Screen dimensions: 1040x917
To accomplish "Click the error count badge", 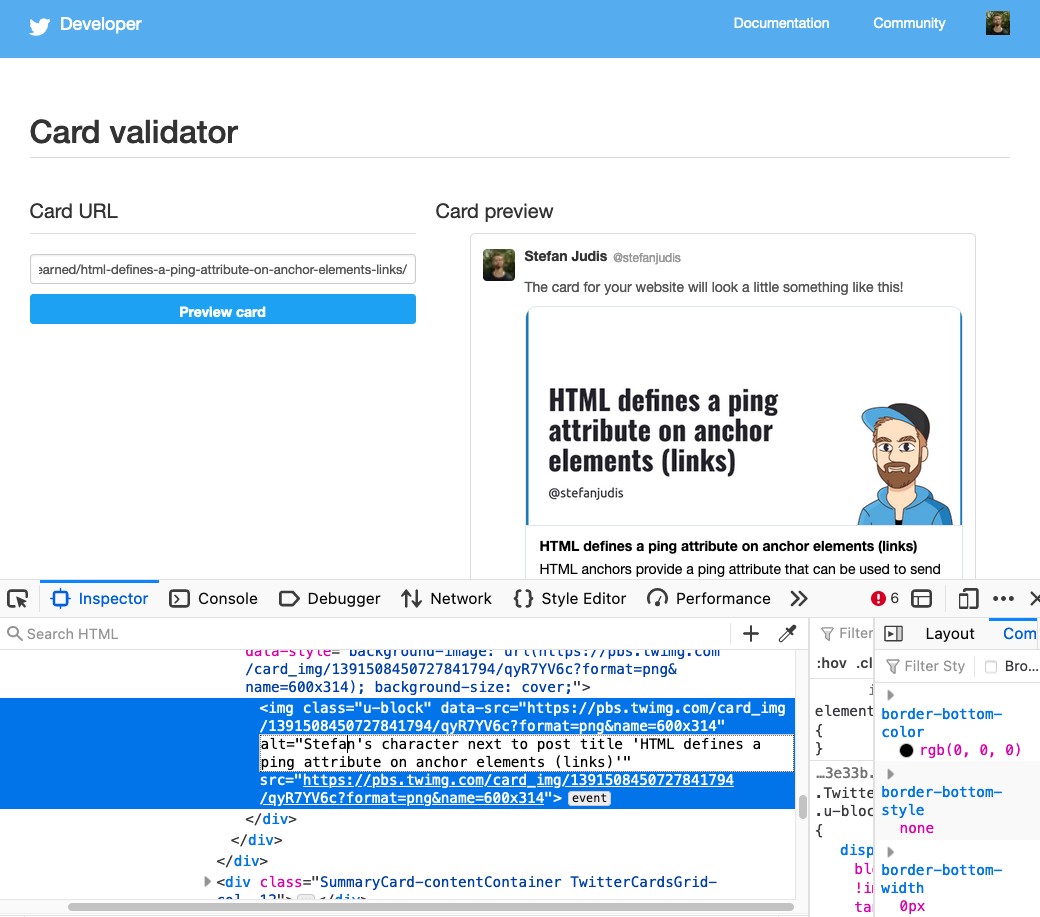I will coord(885,599).
